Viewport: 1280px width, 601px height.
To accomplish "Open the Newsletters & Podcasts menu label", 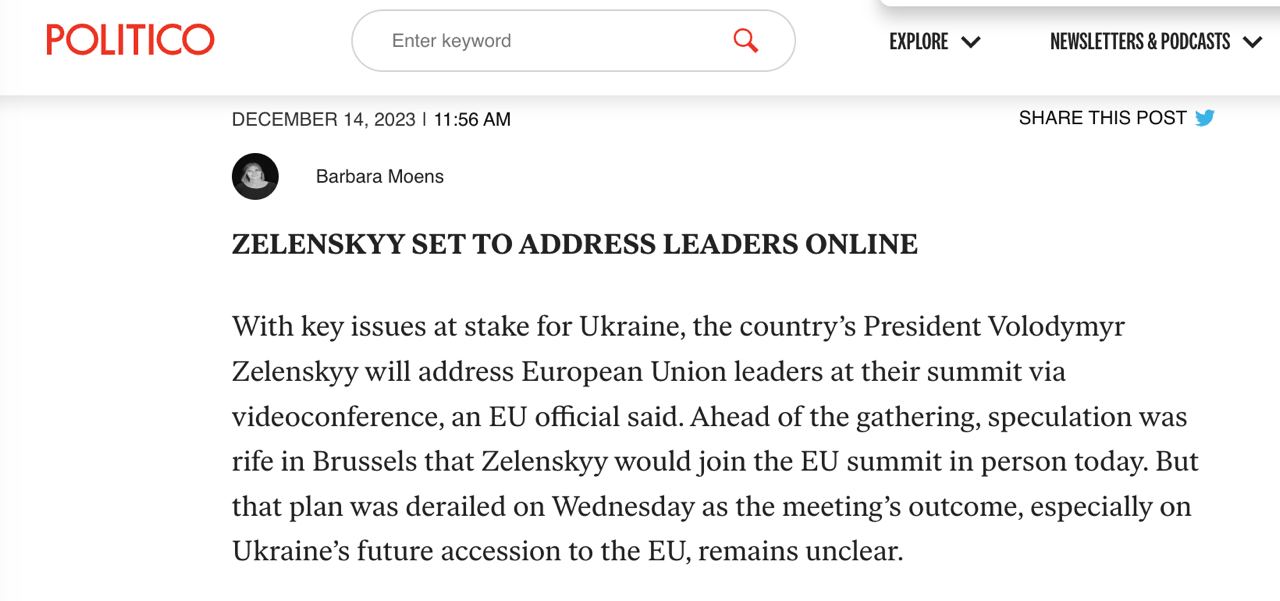I will pos(1140,41).
